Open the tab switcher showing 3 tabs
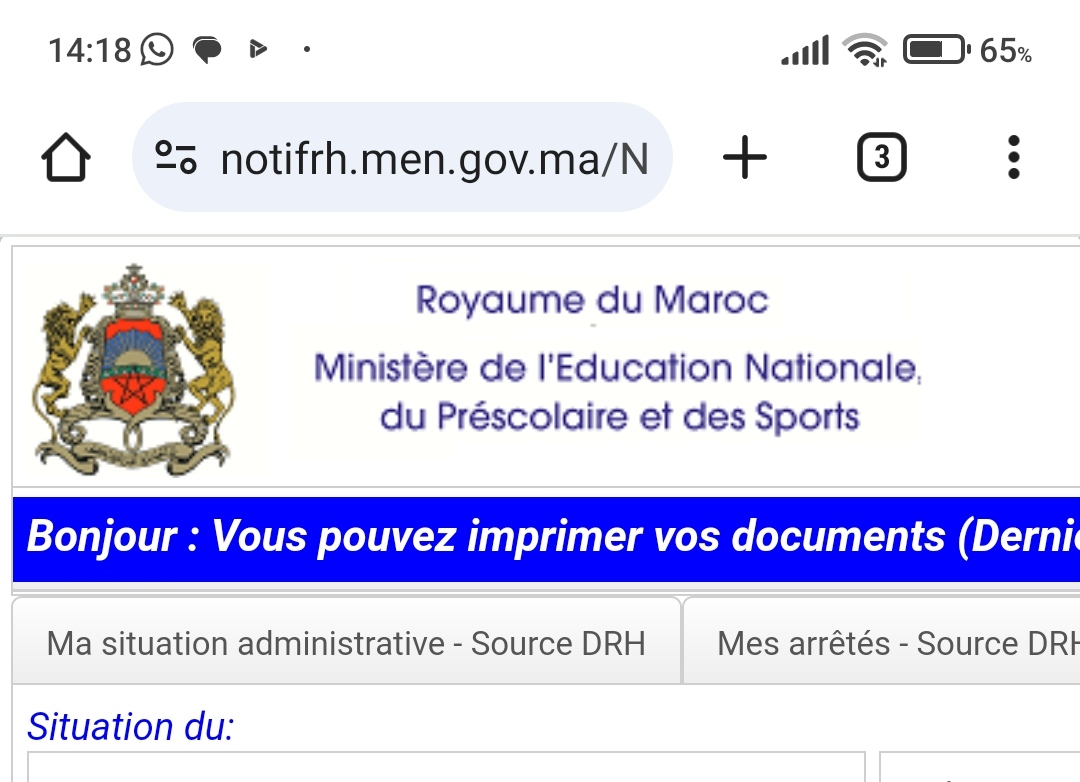The width and height of the screenshot is (1080, 782). pyautogui.click(x=881, y=158)
